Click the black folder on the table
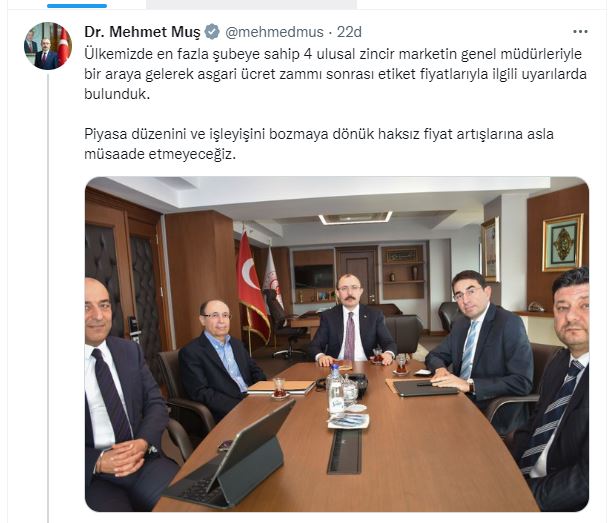This screenshot has height=523, width=615. point(425,388)
